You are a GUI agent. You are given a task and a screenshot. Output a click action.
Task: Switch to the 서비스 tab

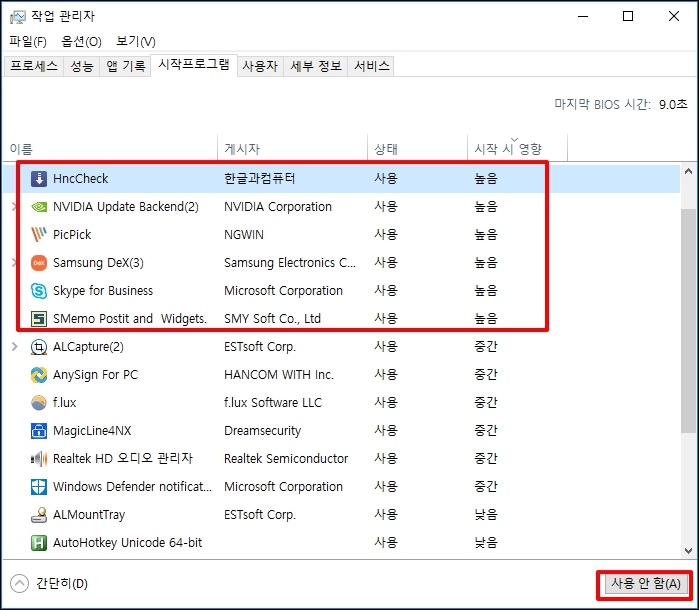[x=371, y=66]
